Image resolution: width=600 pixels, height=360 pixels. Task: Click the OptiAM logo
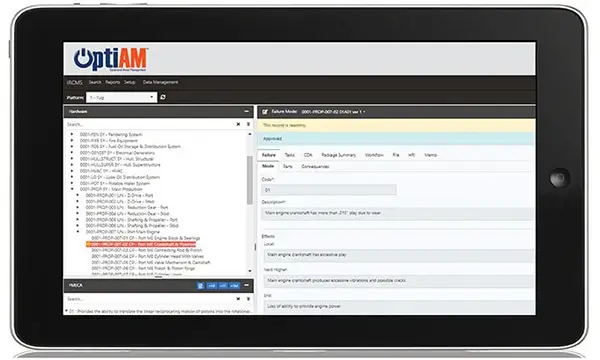(x=111, y=59)
